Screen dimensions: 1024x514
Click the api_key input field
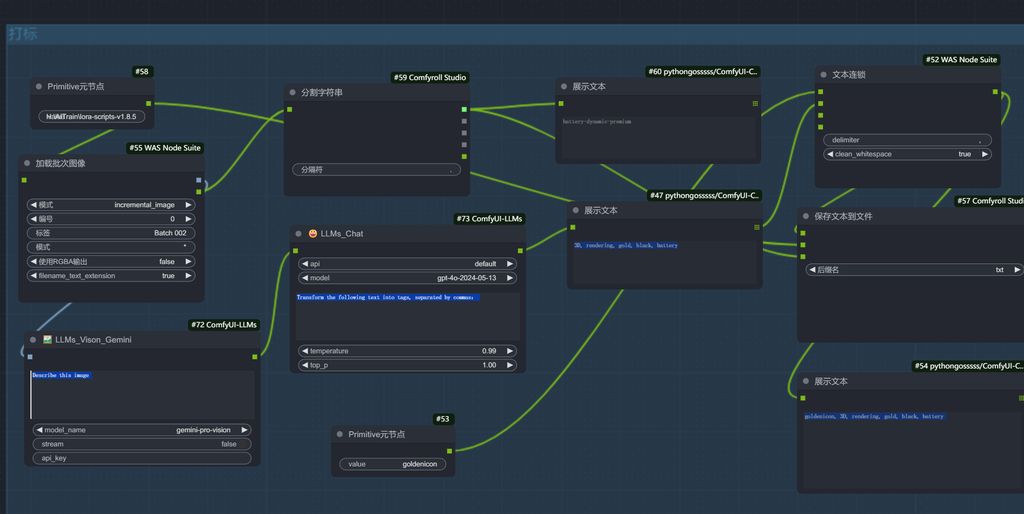click(141, 458)
